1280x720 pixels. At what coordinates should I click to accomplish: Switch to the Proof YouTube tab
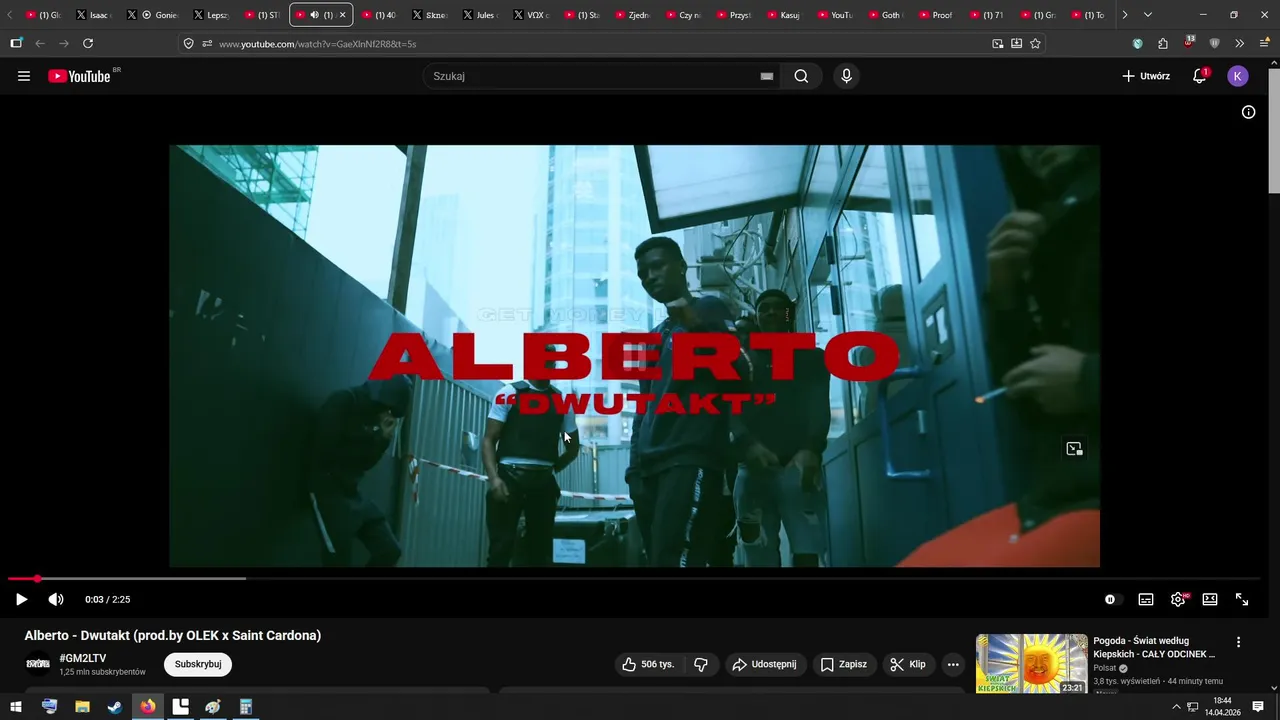tap(937, 15)
